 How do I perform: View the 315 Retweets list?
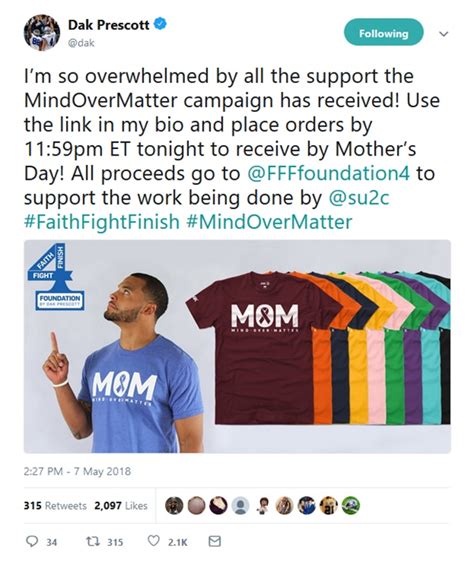55,505
